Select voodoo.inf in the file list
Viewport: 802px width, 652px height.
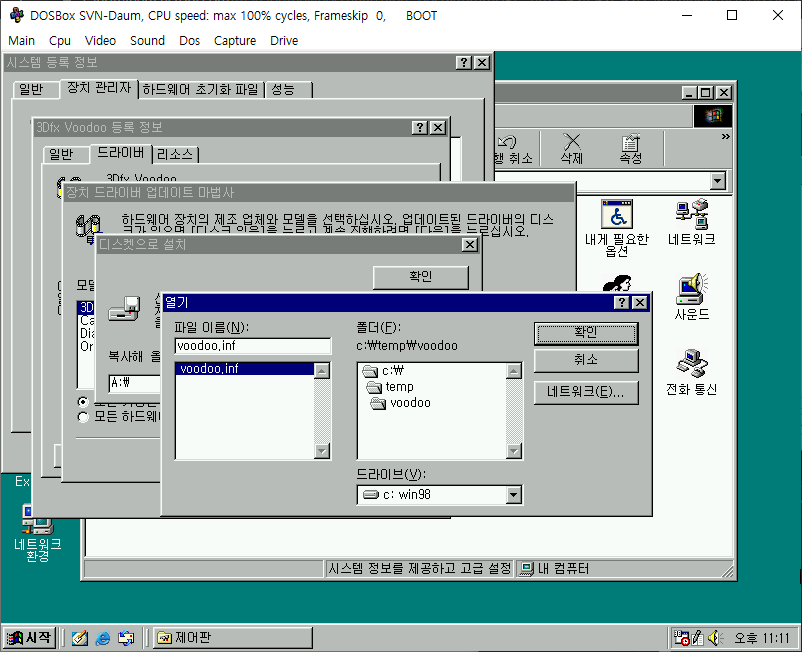point(246,369)
